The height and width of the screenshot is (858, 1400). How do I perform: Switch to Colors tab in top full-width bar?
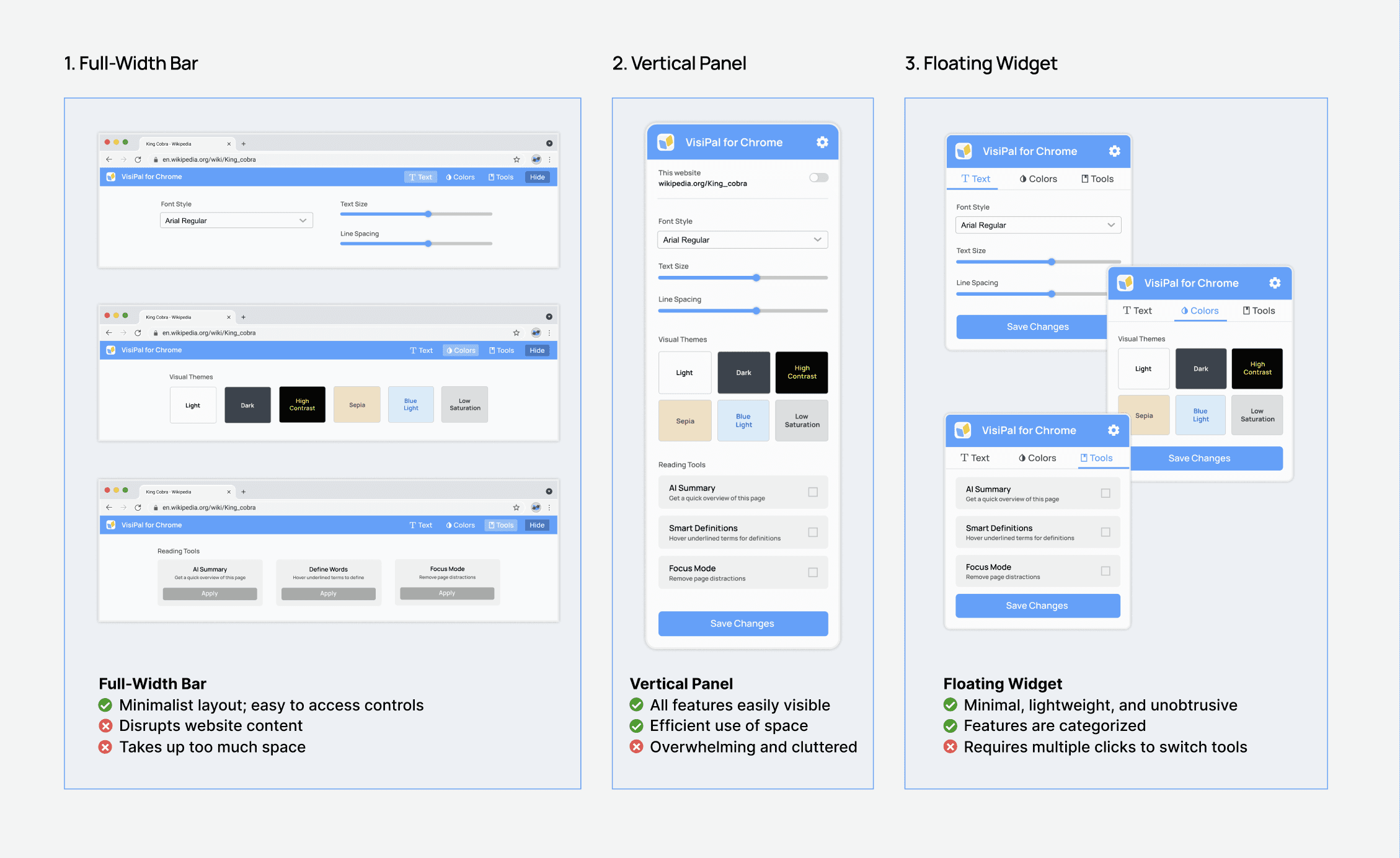click(x=460, y=177)
